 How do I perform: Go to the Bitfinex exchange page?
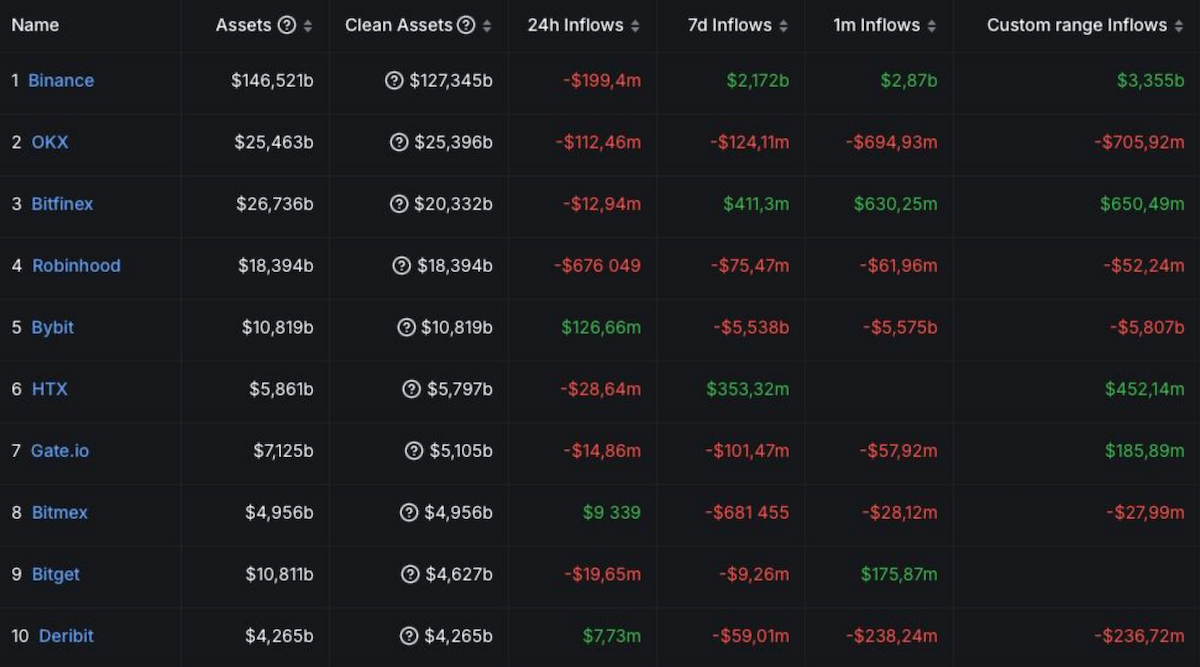62,204
